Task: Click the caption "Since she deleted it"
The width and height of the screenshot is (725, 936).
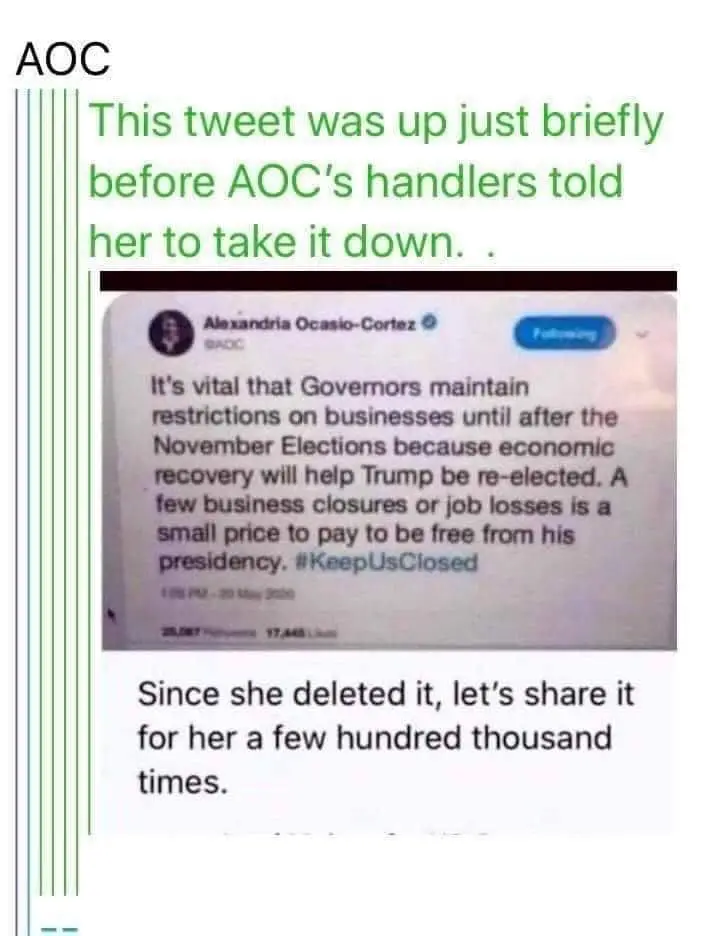Action: 385,693
